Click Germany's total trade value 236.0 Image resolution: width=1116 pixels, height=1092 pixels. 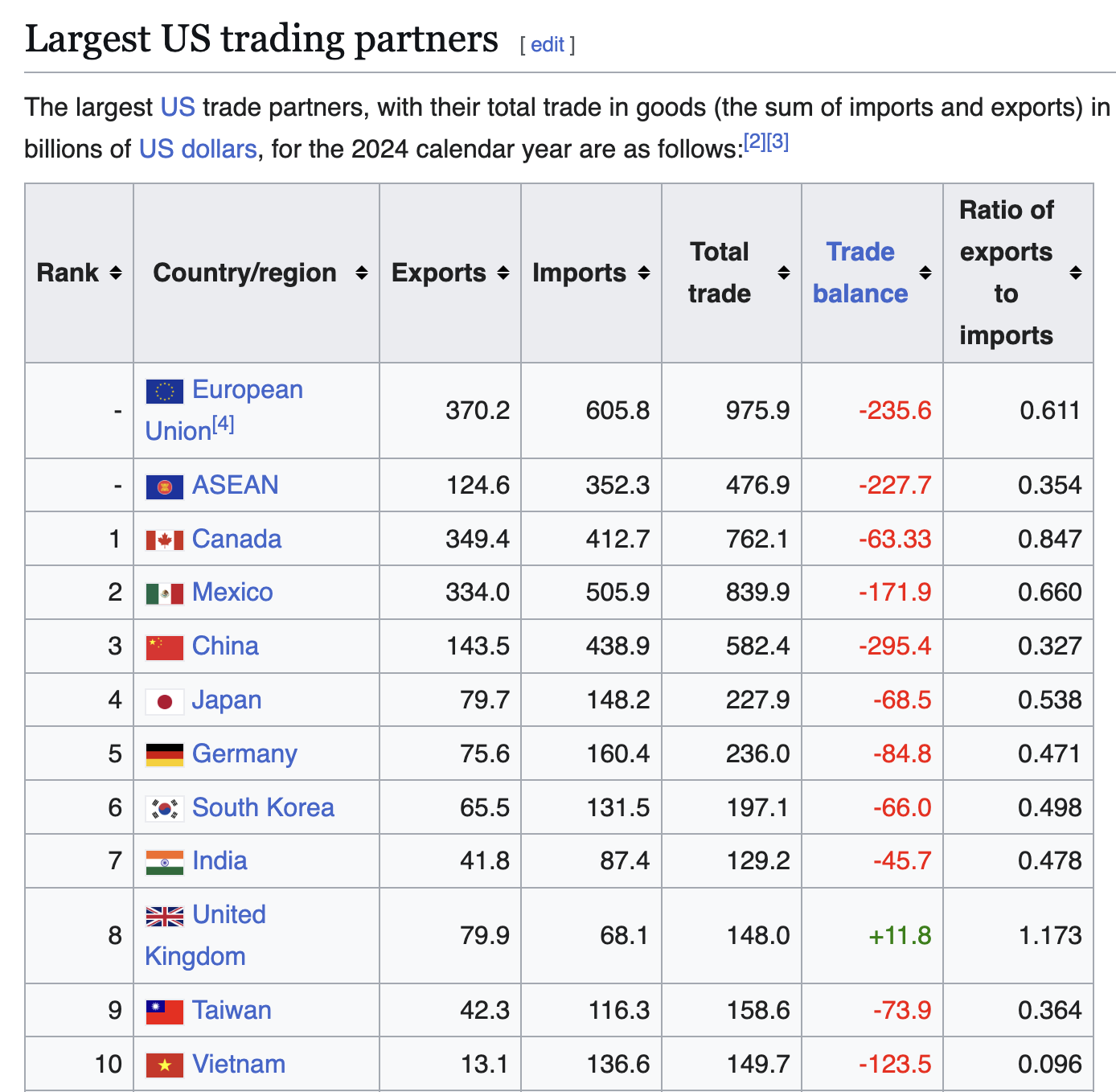point(757,753)
